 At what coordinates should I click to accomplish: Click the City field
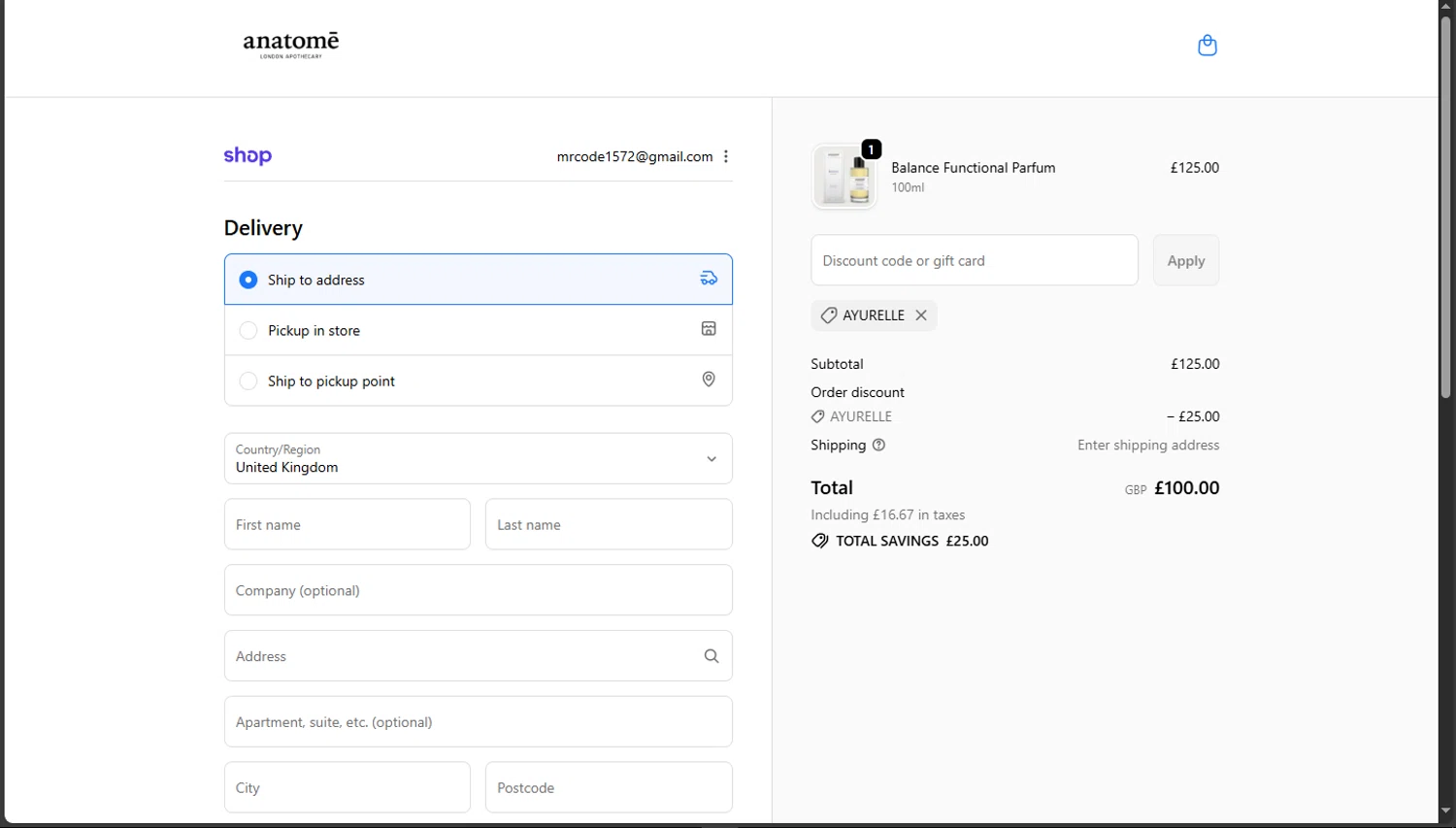click(347, 787)
